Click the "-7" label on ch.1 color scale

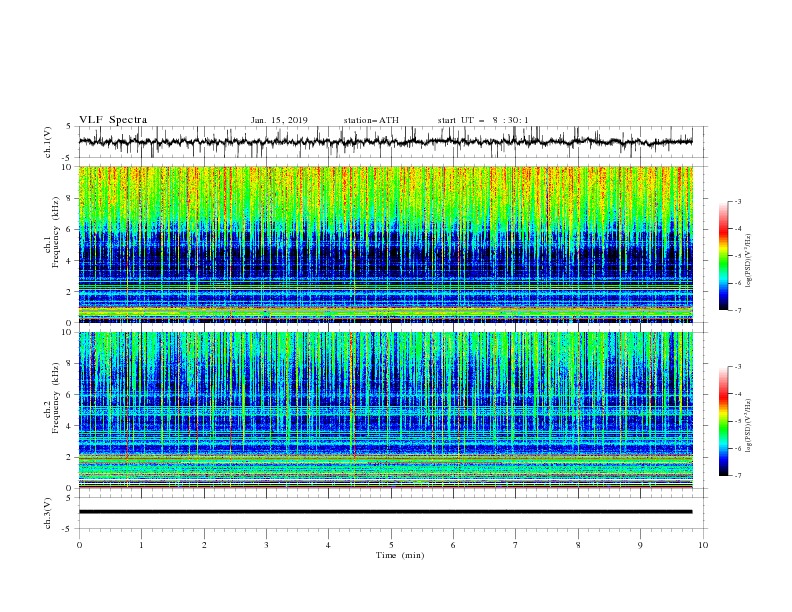(x=738, y=310)
